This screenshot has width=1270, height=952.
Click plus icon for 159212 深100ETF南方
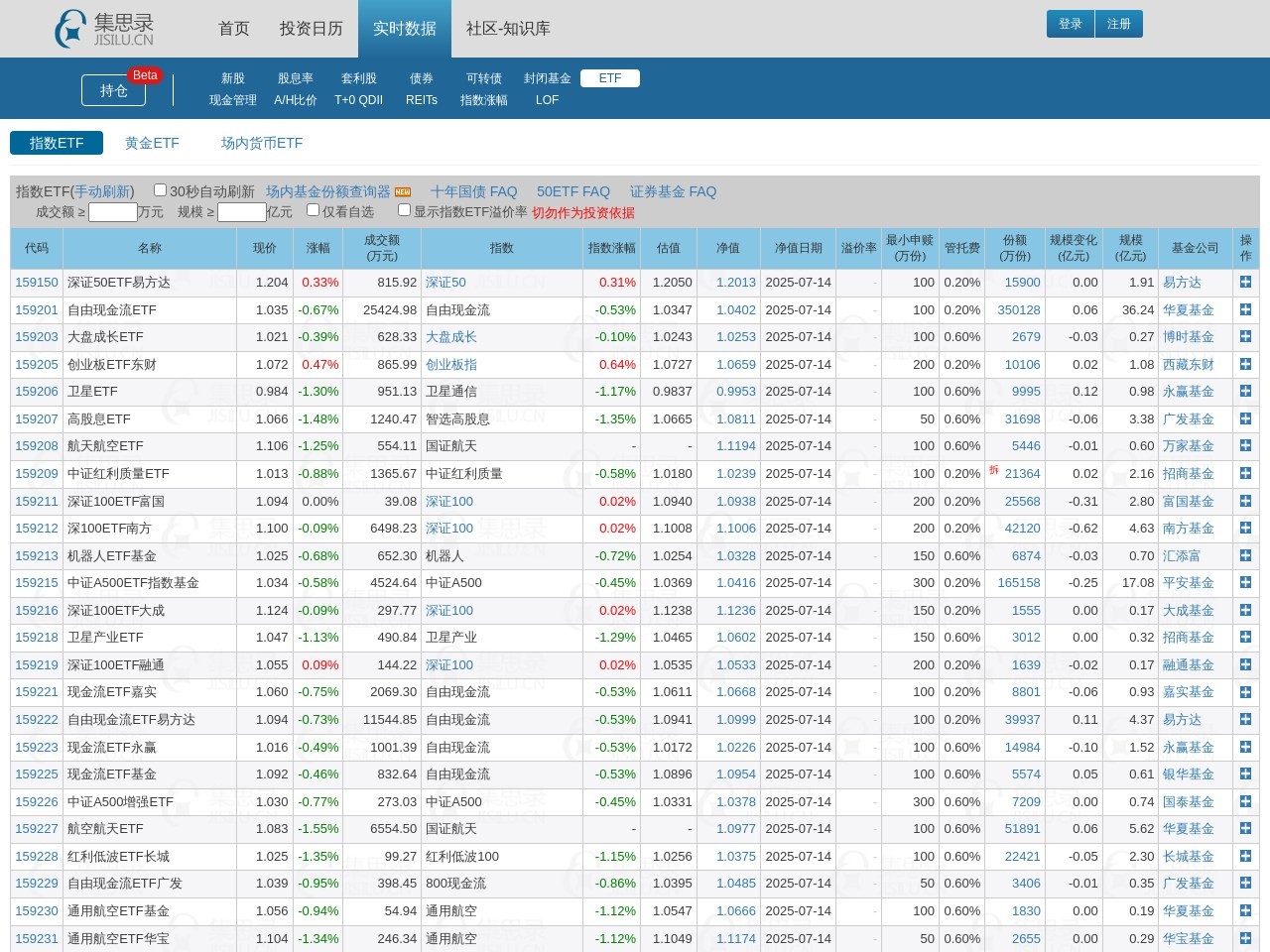tap(1245, 529)
